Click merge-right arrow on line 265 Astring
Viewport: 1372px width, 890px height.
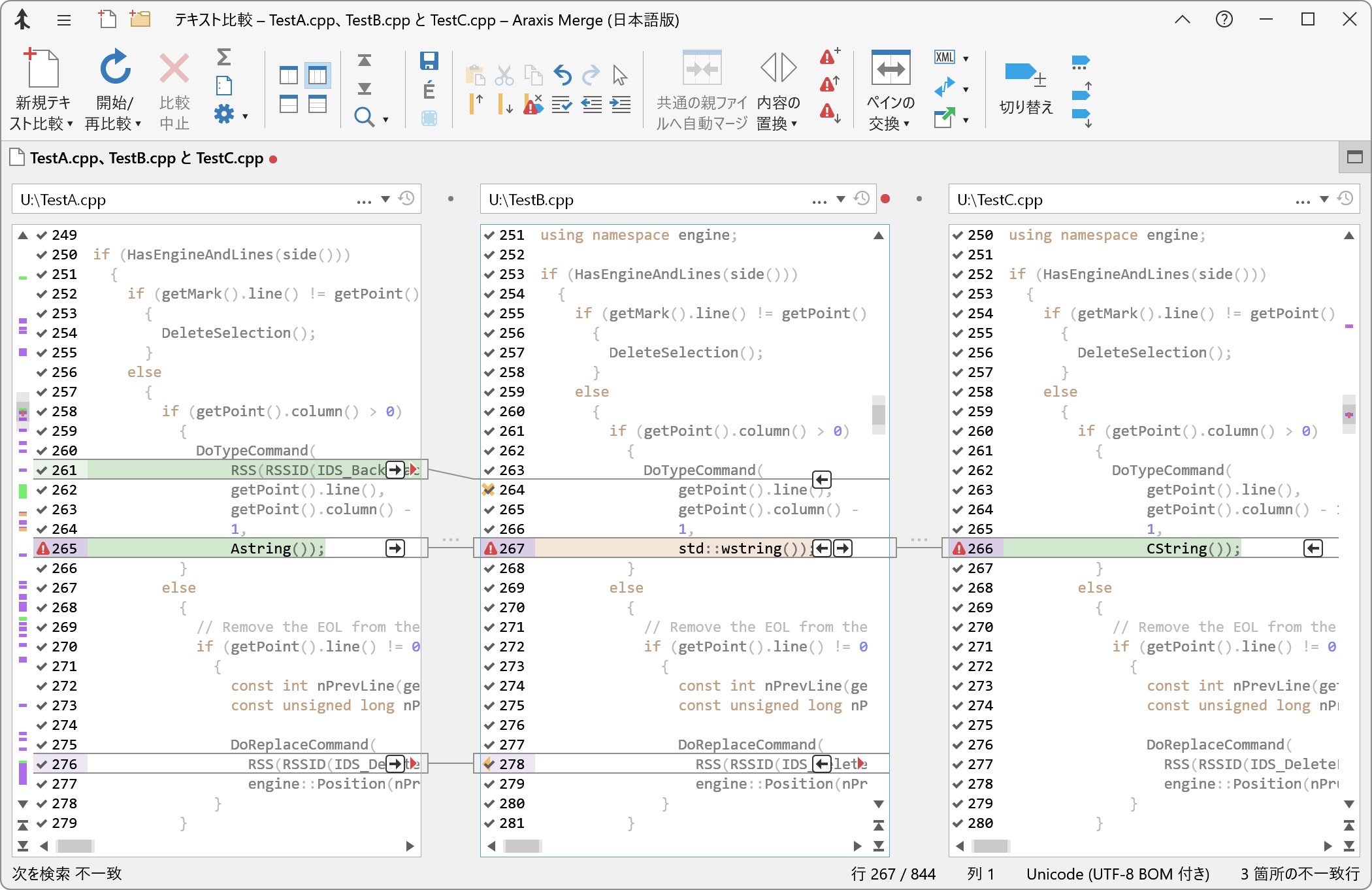pos(395,548)
